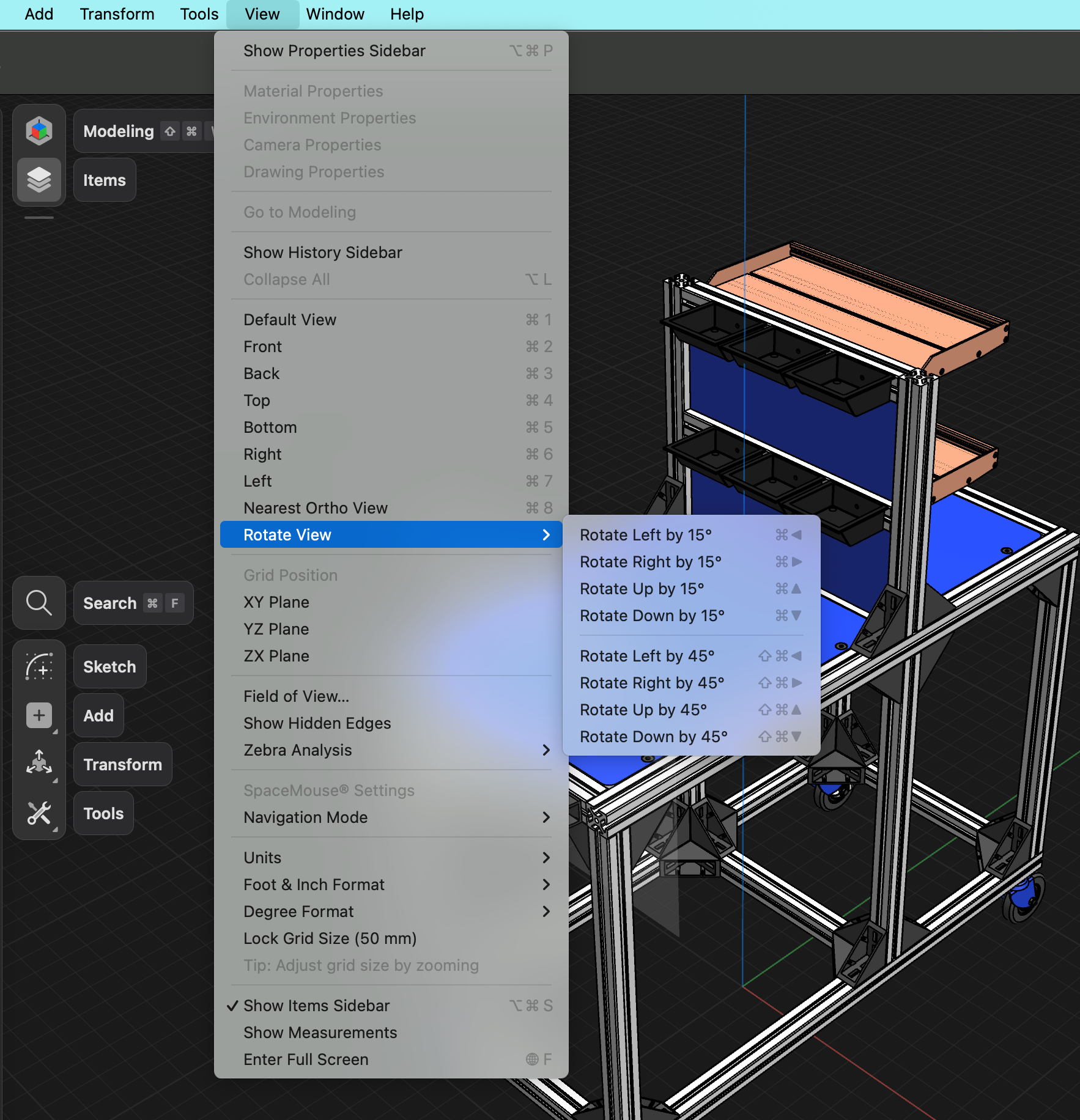
Task: Open Field of View… dialog
Action: [x=391, y=696]
